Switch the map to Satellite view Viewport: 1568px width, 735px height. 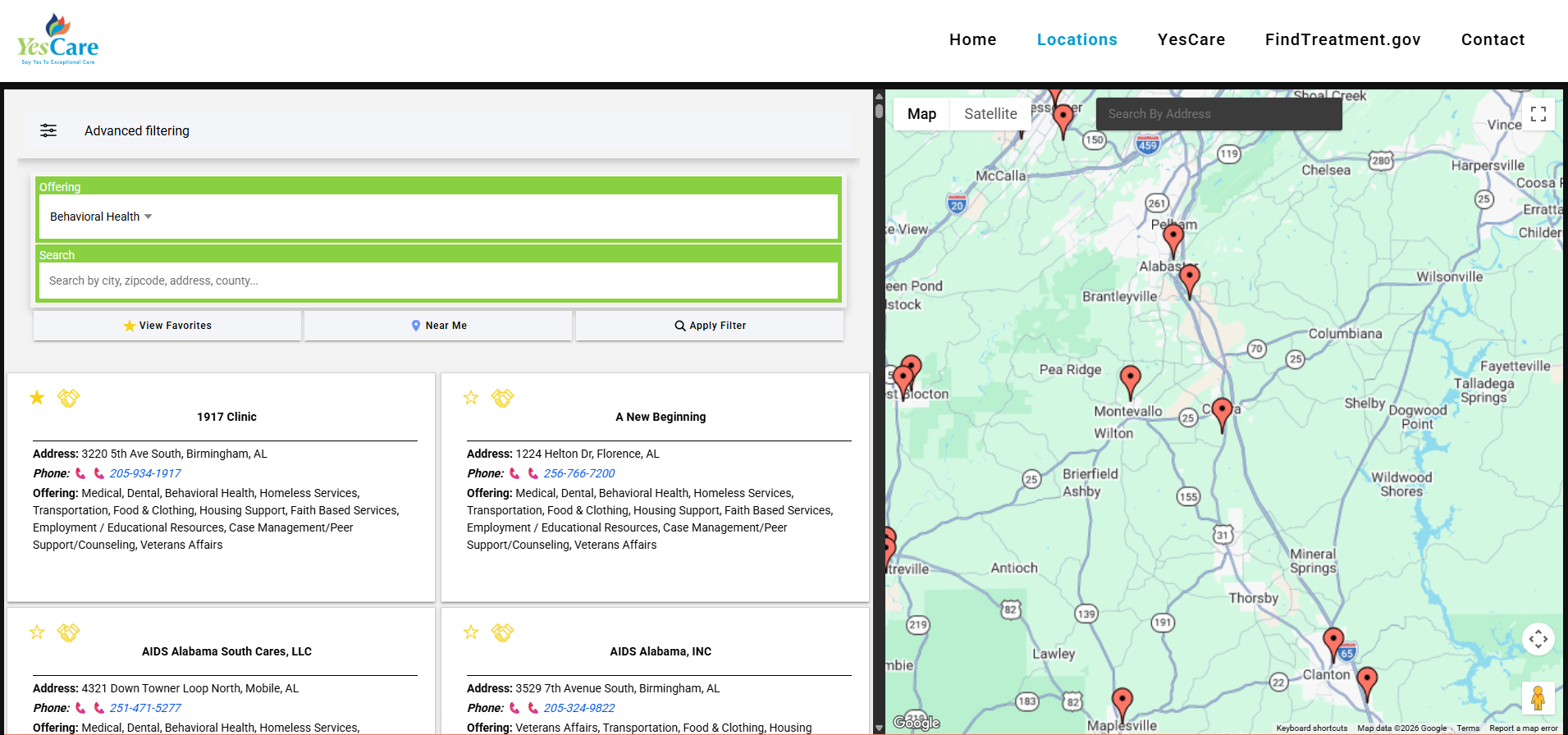pyautogui.click(x=990, y=114)
